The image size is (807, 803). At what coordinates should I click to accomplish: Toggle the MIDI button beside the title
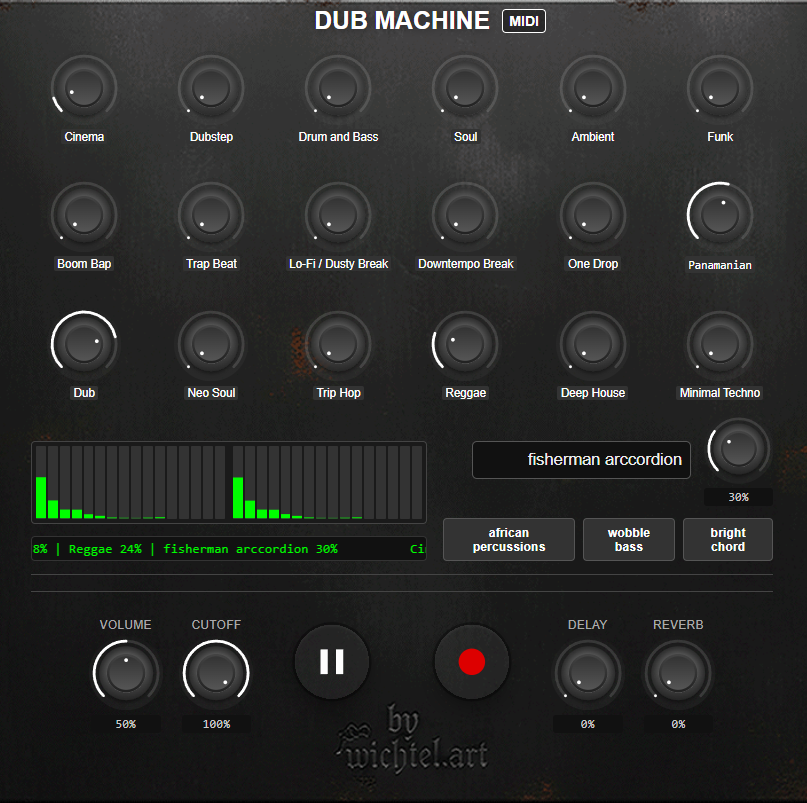(x=524, y=21)
